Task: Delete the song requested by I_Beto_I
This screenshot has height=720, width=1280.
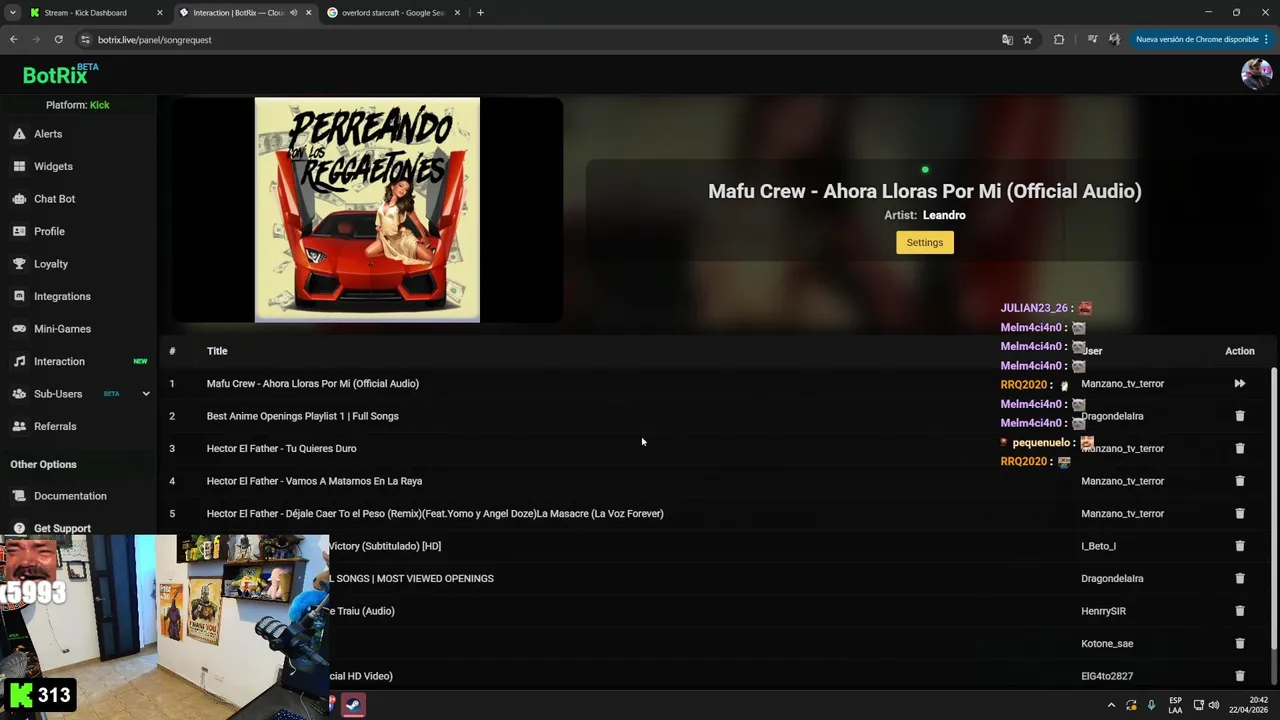Action: pyautogui.click(x=1239, y=546)
